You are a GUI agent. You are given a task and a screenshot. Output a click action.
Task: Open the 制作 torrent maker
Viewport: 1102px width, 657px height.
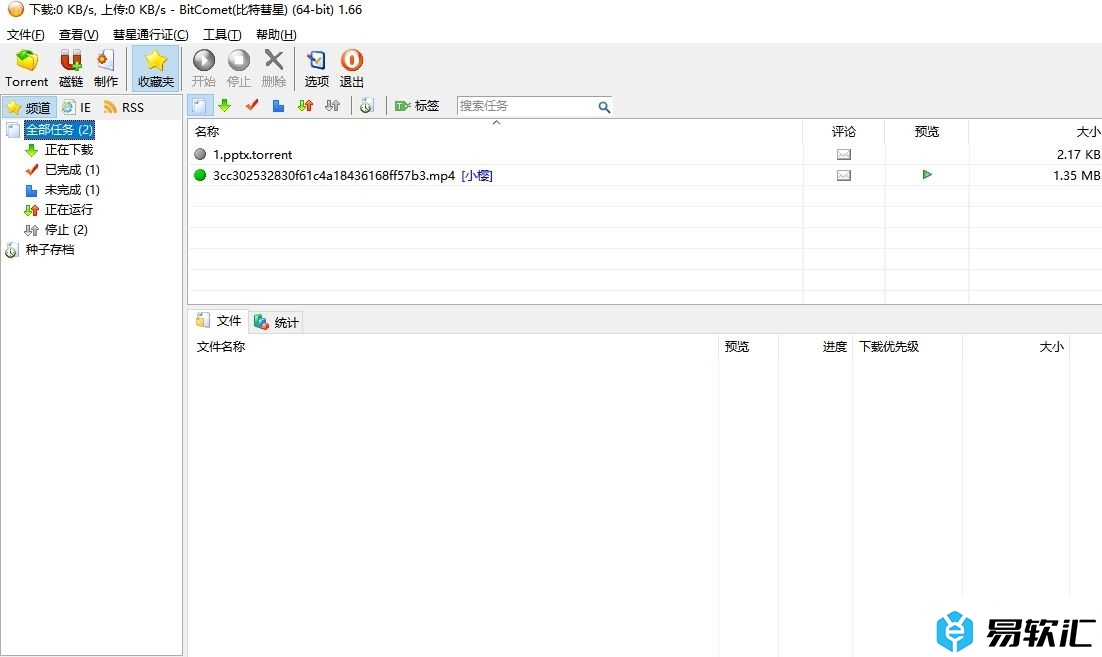click(x=105, y=68)
